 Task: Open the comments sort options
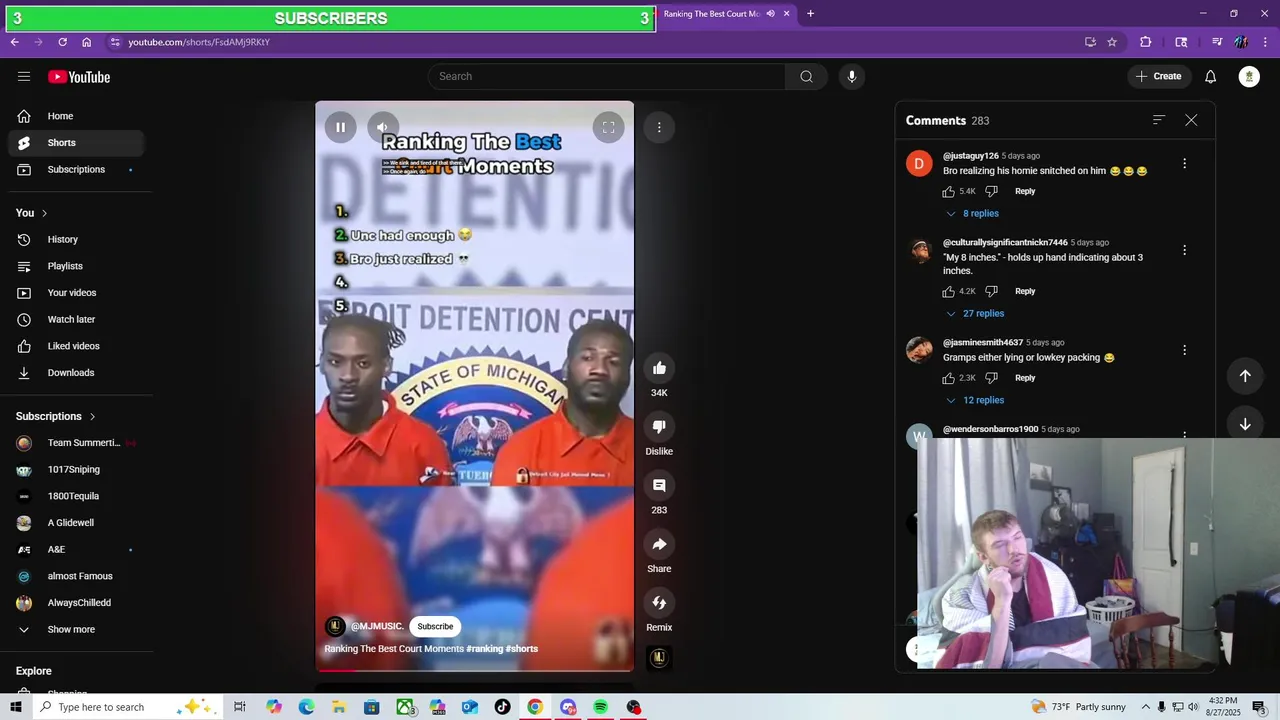click(x=1159, y=120)
